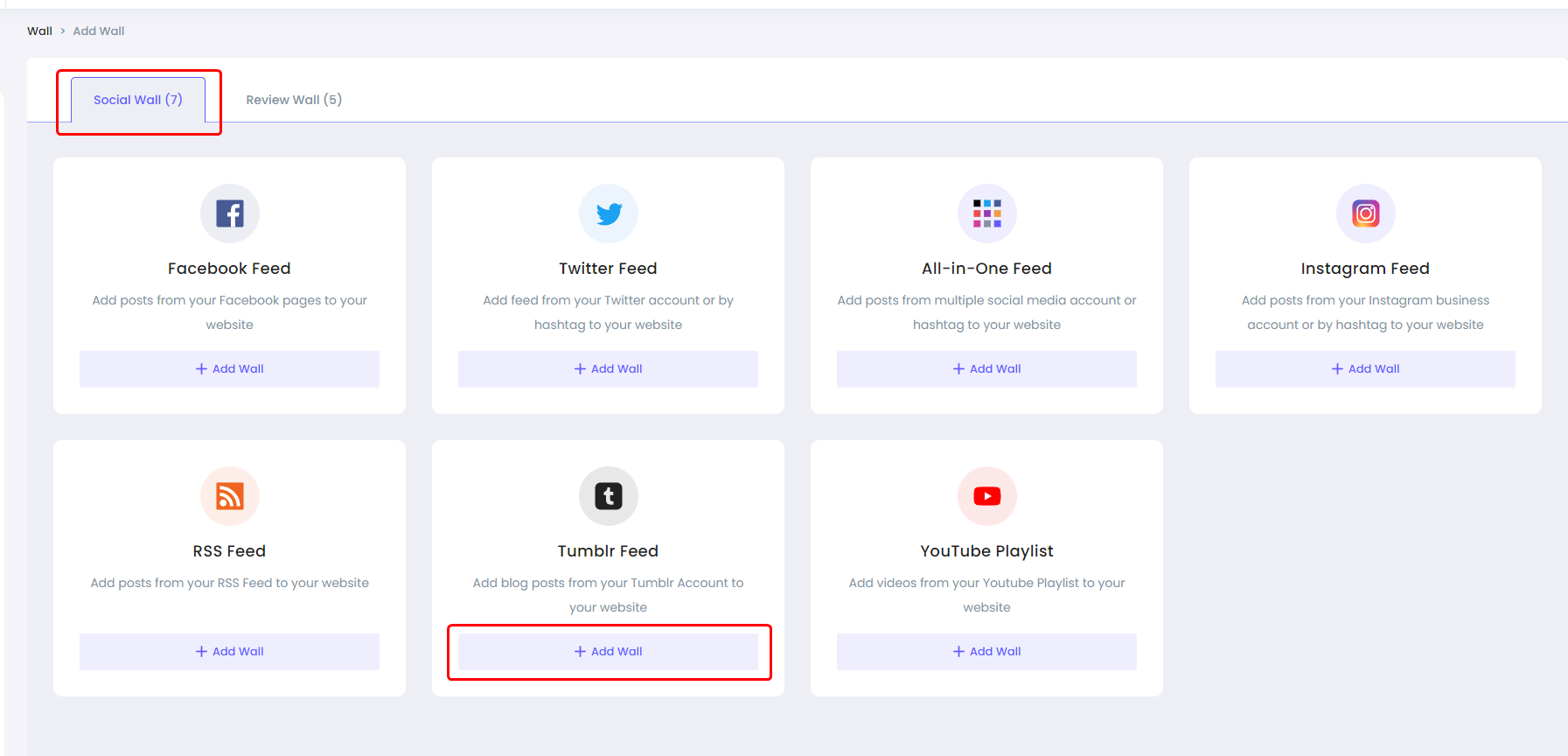Viewport: 1568px width, 756px height.
Task: Open the Wall breadcrumb link
Action: 39,31
